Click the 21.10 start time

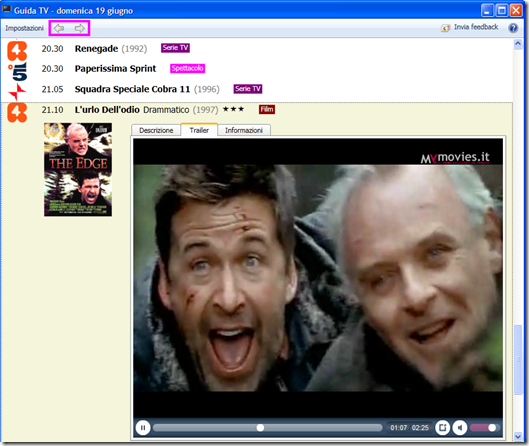click(x=52, y=110)
